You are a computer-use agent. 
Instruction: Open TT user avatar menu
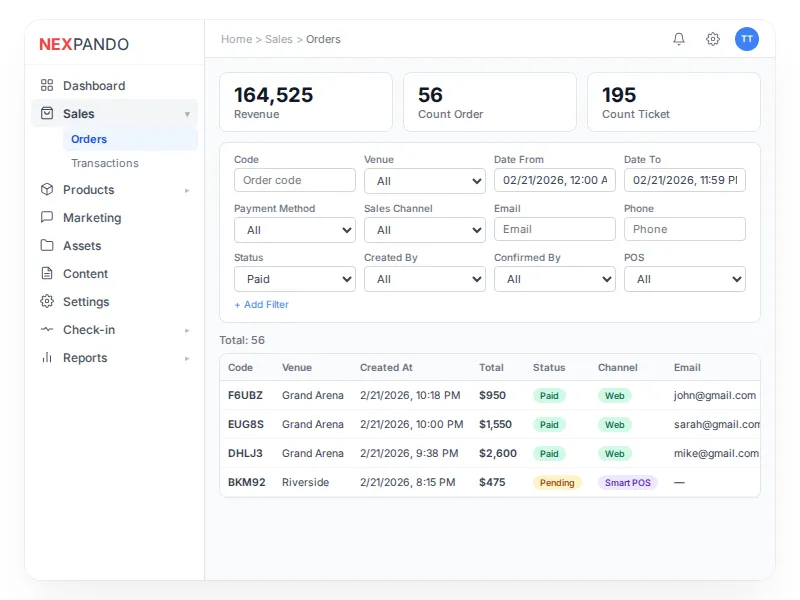tap(746, 39)
